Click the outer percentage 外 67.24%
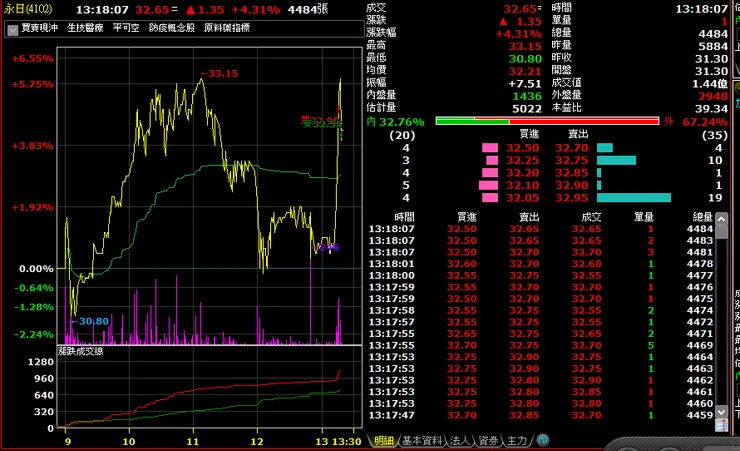This screenshot has width=740, height=451. [x=696, y=122]
